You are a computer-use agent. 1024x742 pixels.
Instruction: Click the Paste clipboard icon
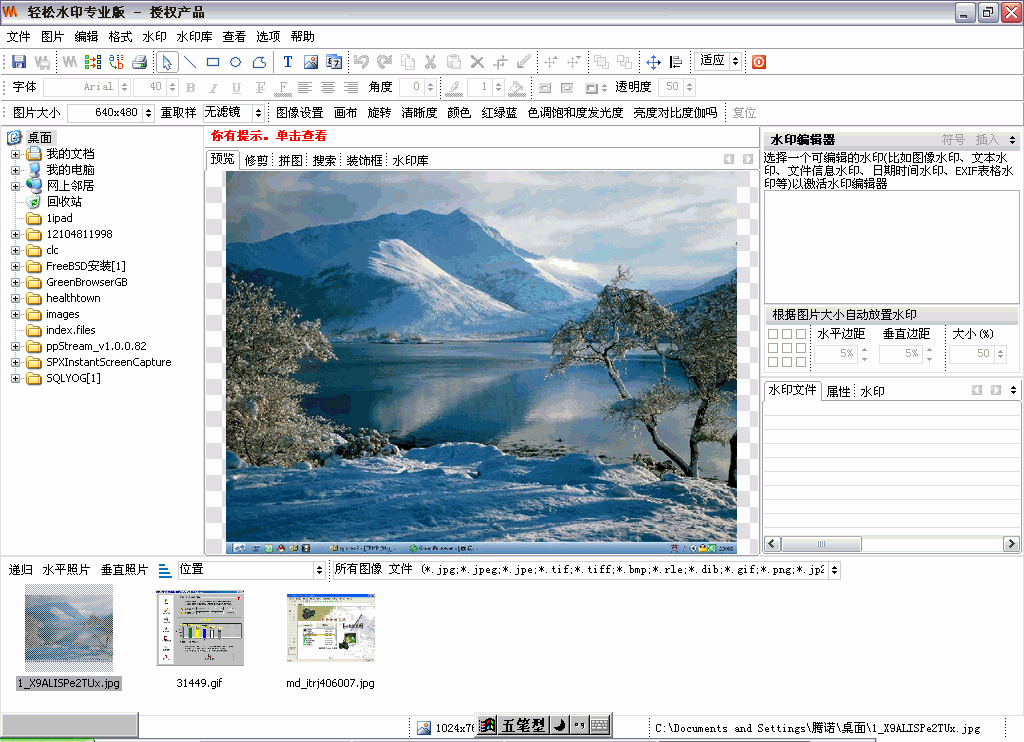pos(454,62)
